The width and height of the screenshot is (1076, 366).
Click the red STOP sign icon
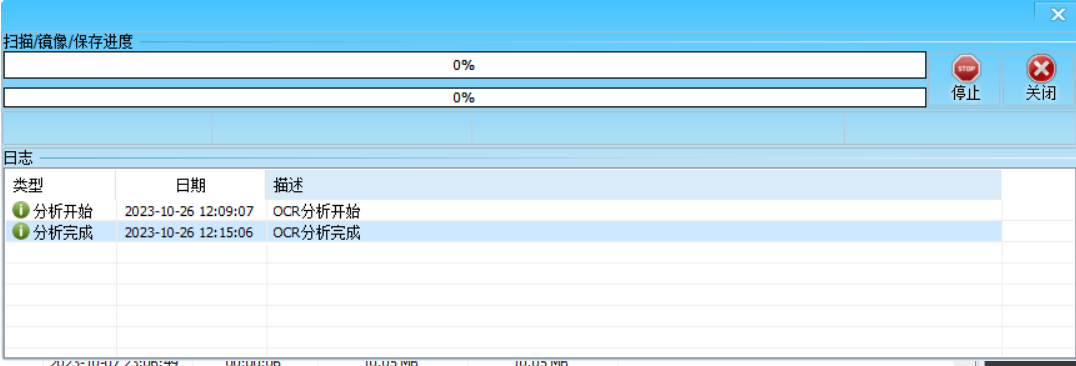click(966, 69)
